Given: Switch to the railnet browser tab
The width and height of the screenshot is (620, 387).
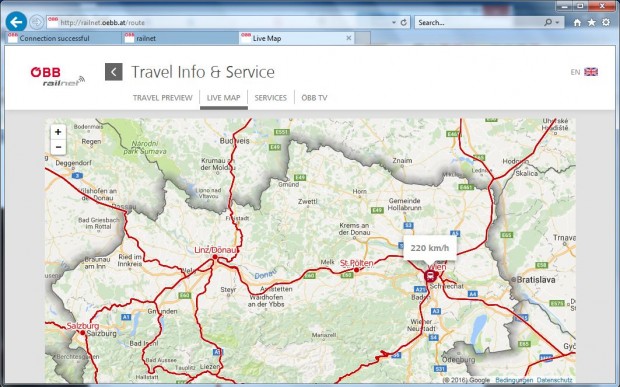Looking at the screenshot, I should tap(180, 38).
